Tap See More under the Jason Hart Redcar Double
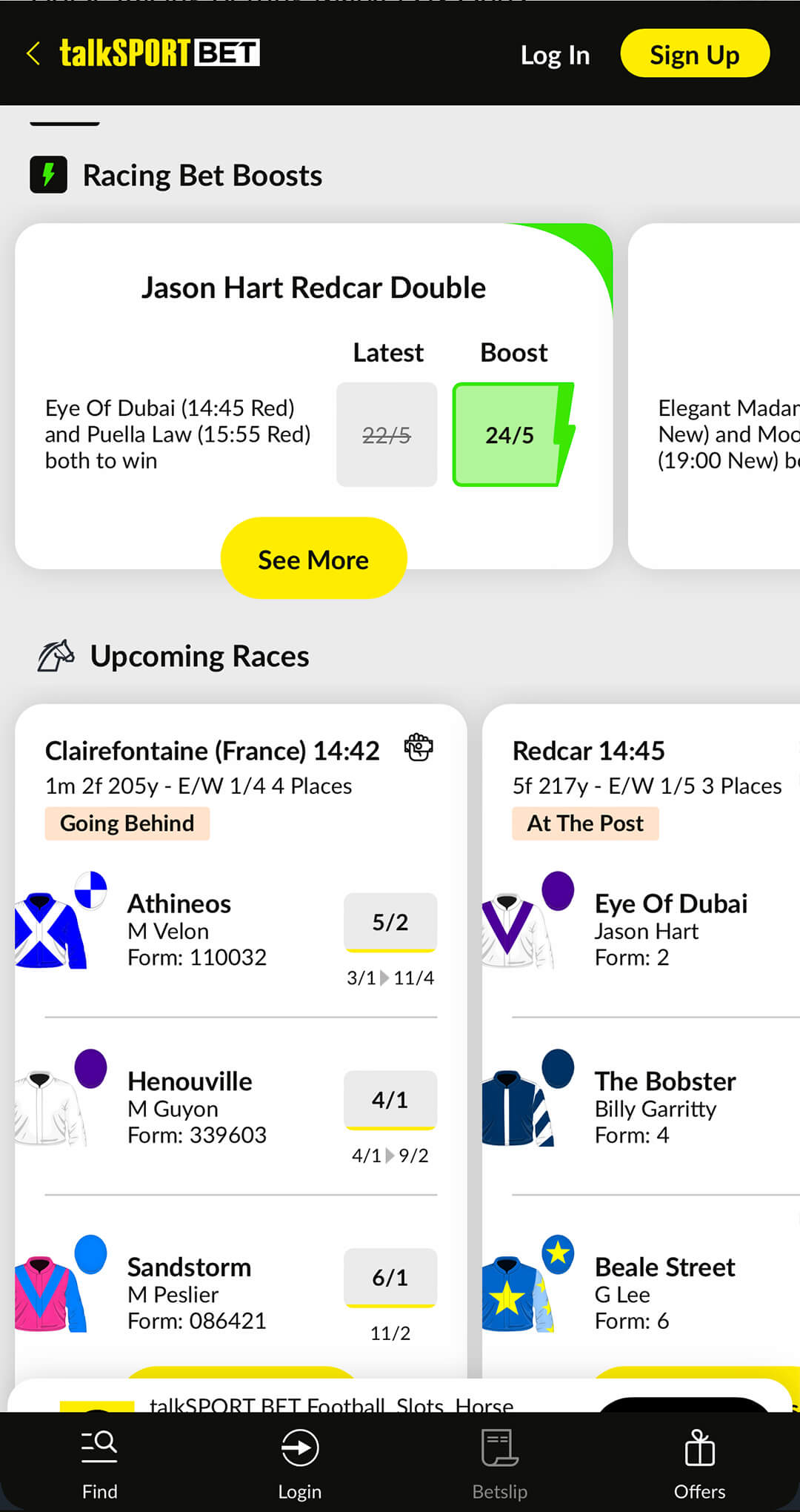Viewport: 800px width, 1512px height. [x=313, y=559]
